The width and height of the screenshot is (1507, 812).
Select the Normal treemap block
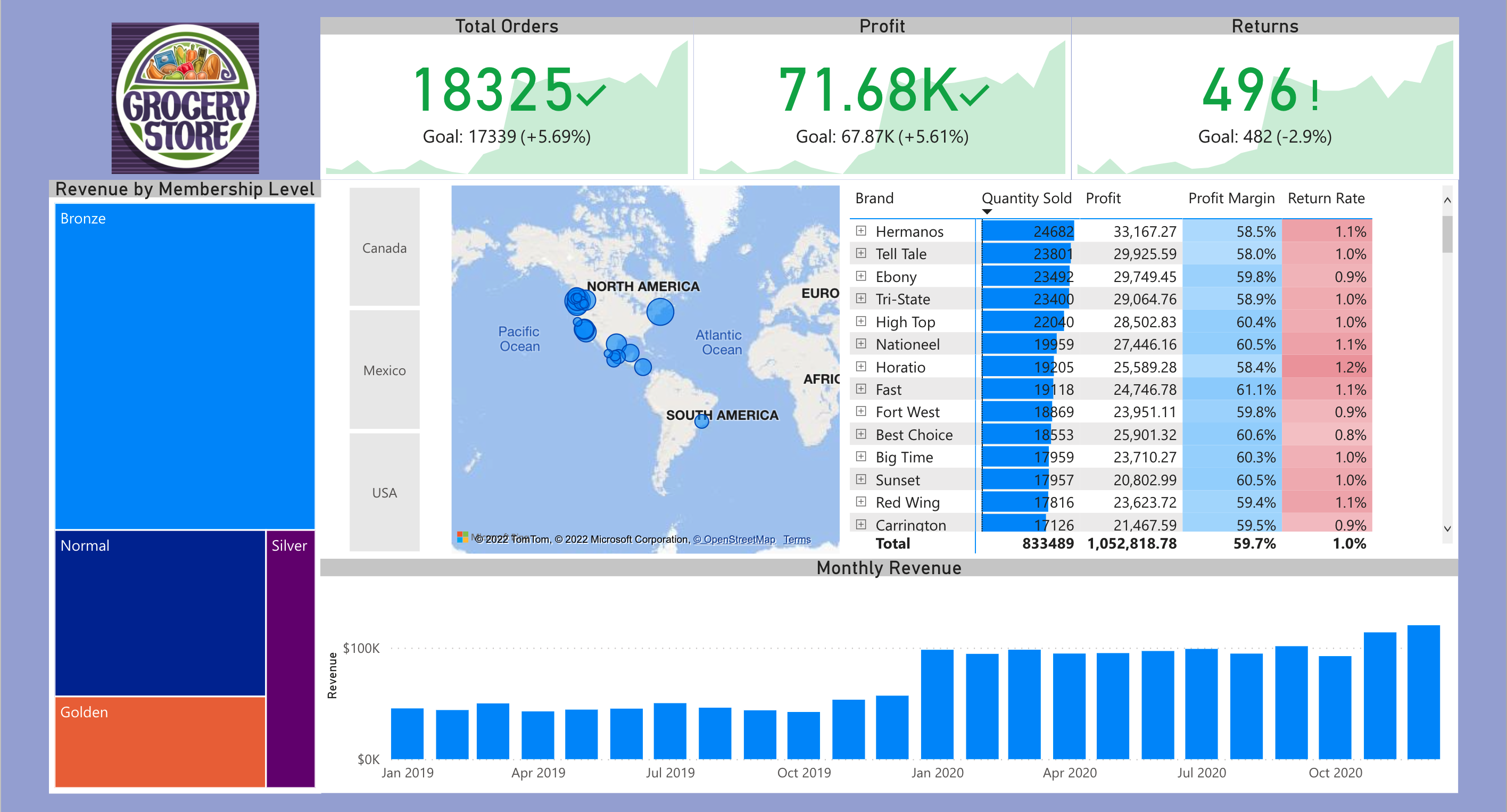pos(160,613)
